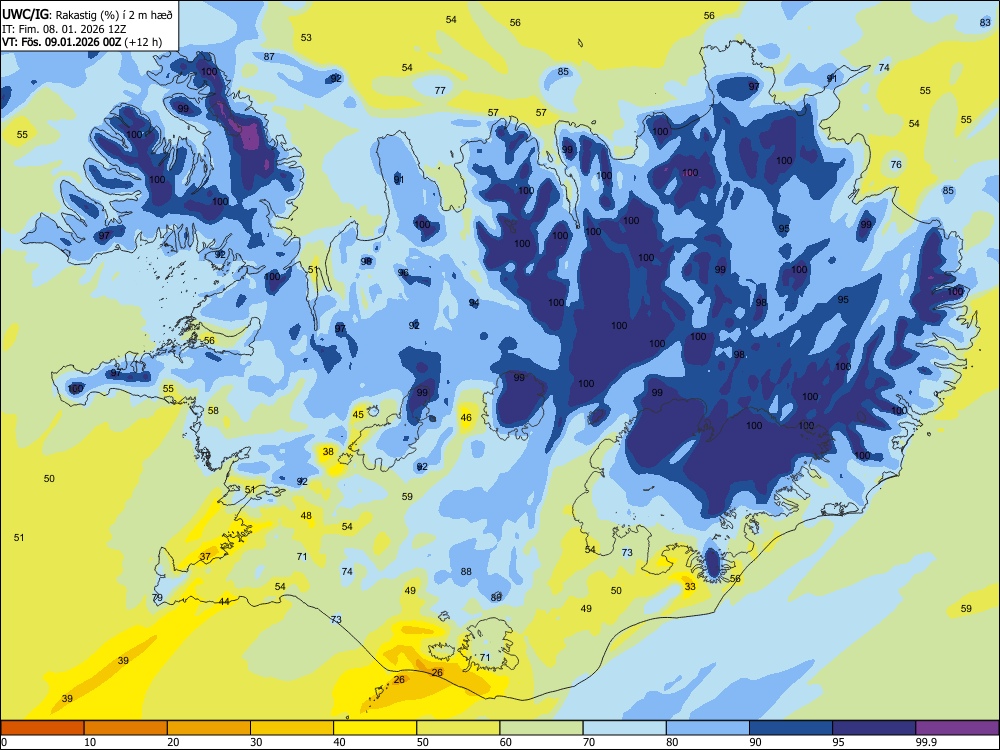
Task: Click the map value '48' in the southwest
Action: coord(306,515)
